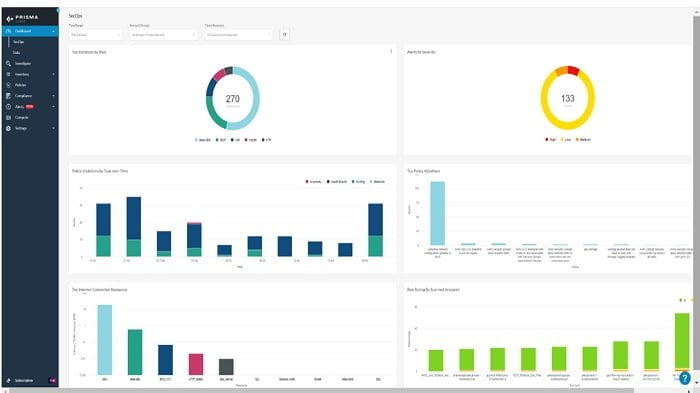Toggle the High severity legend item
The image size is (700, 393).
pos(551,140)
